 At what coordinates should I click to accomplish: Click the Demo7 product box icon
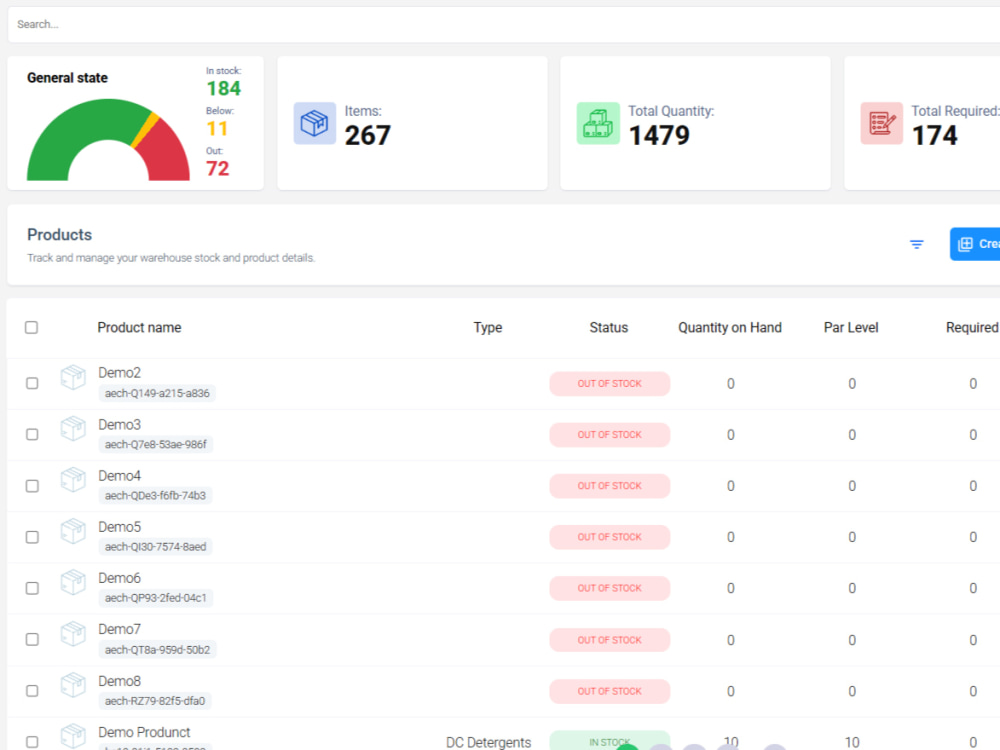tap(73, 633)
